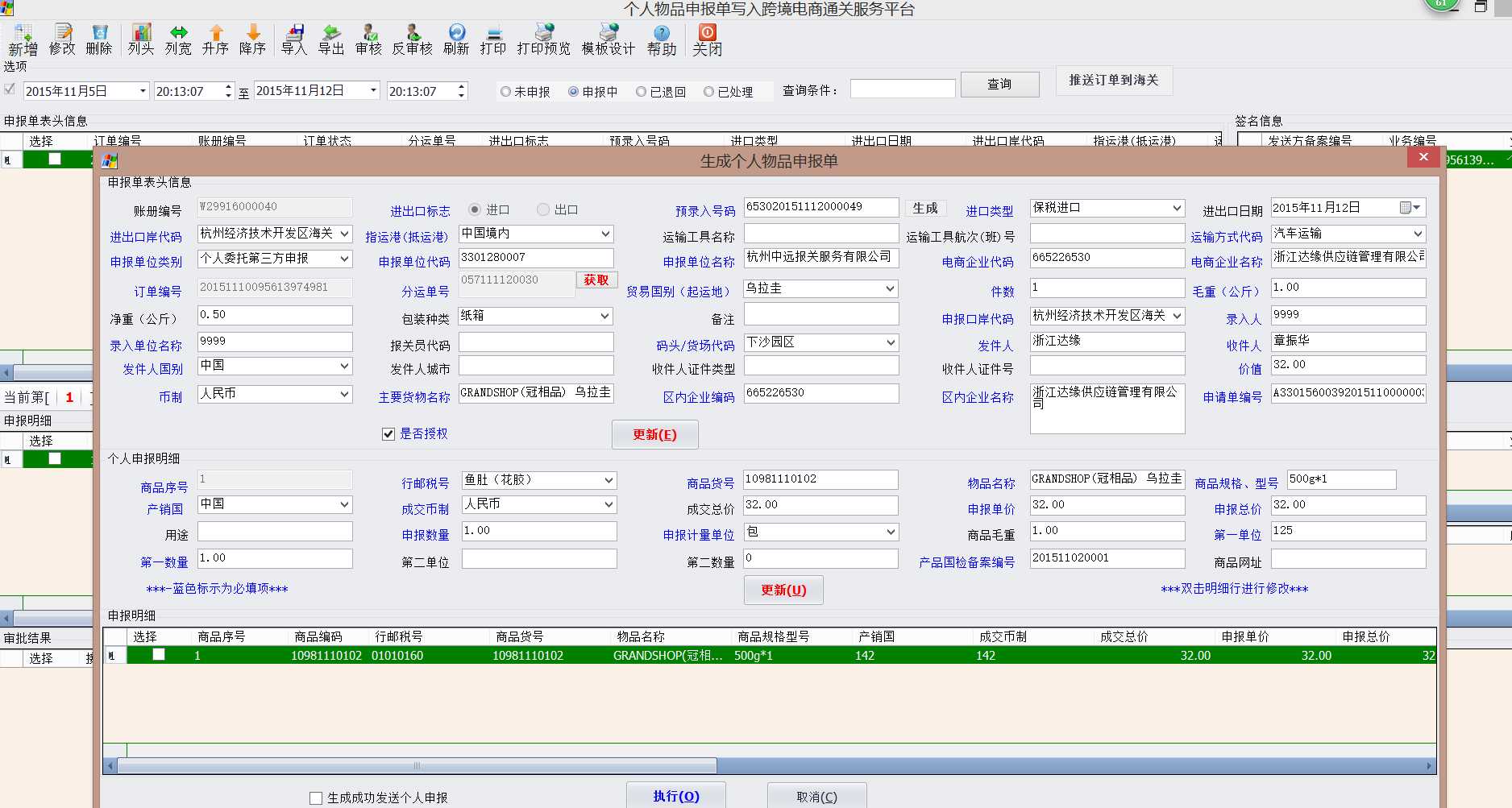Click the red 关闭 toolbar icon
This screenshot has height=808, width=1512.
(707, 39)
